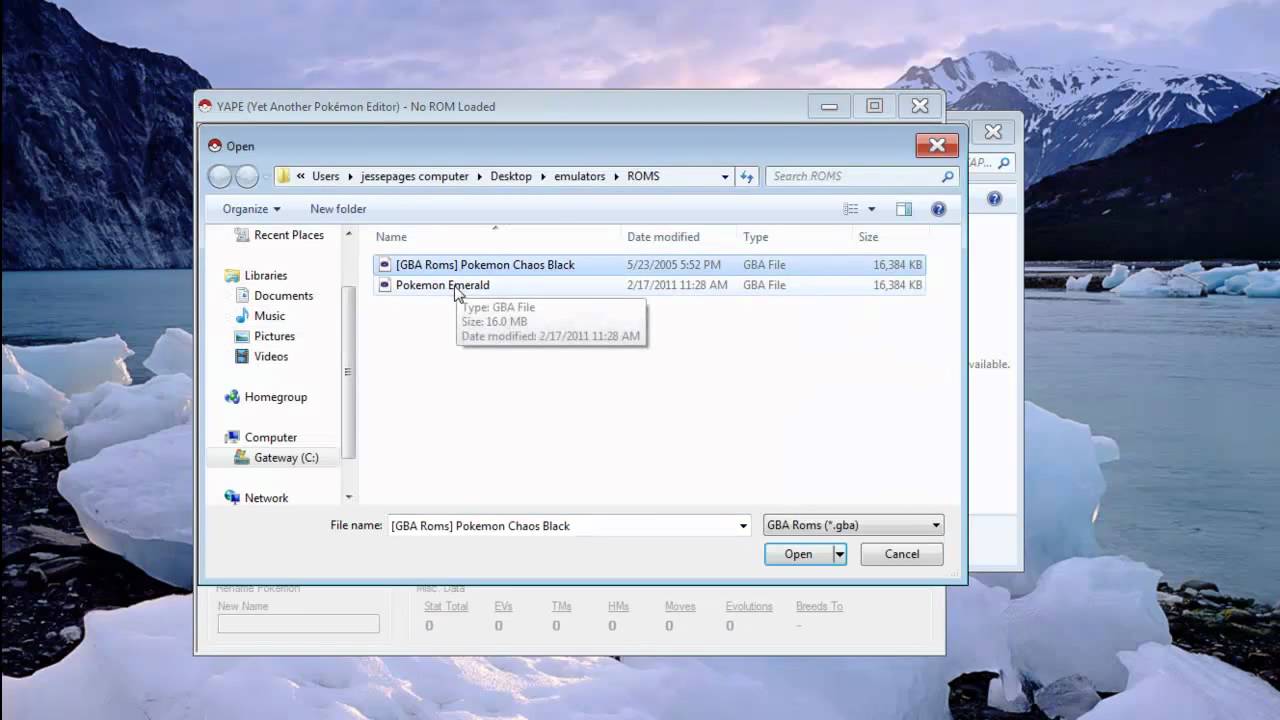Open the GBA Roms (*.gba) file type dropdown
Image resolution: width=1280 pixels, height=720 pixels.
click(853, 525)
